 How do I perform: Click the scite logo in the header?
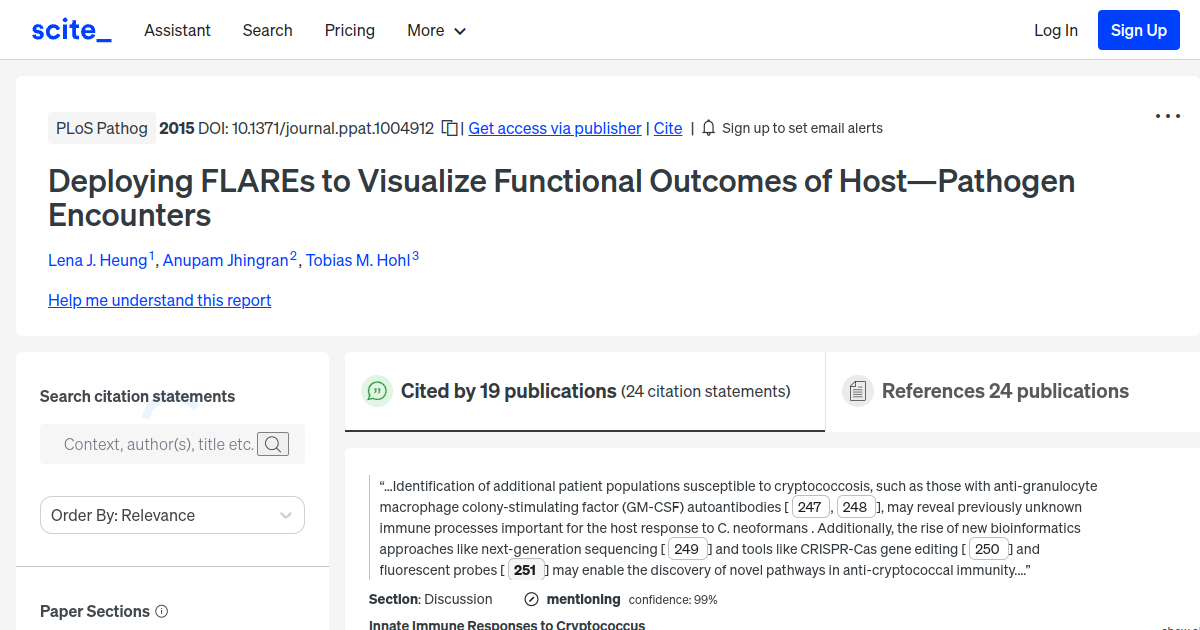70,29
